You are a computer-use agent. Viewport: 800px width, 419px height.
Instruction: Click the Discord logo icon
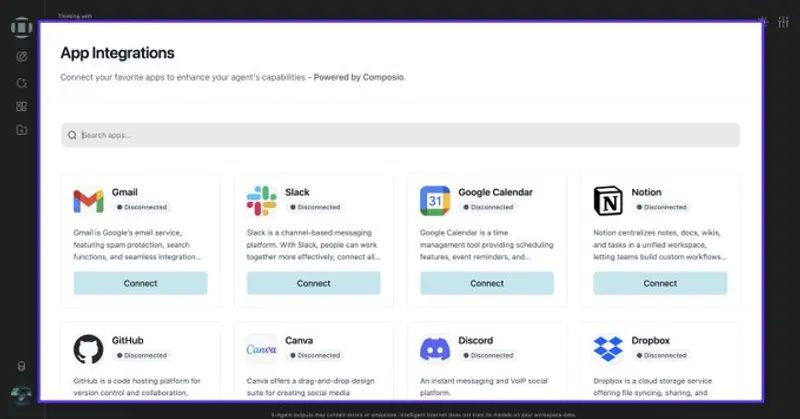[x=435, y=348]
